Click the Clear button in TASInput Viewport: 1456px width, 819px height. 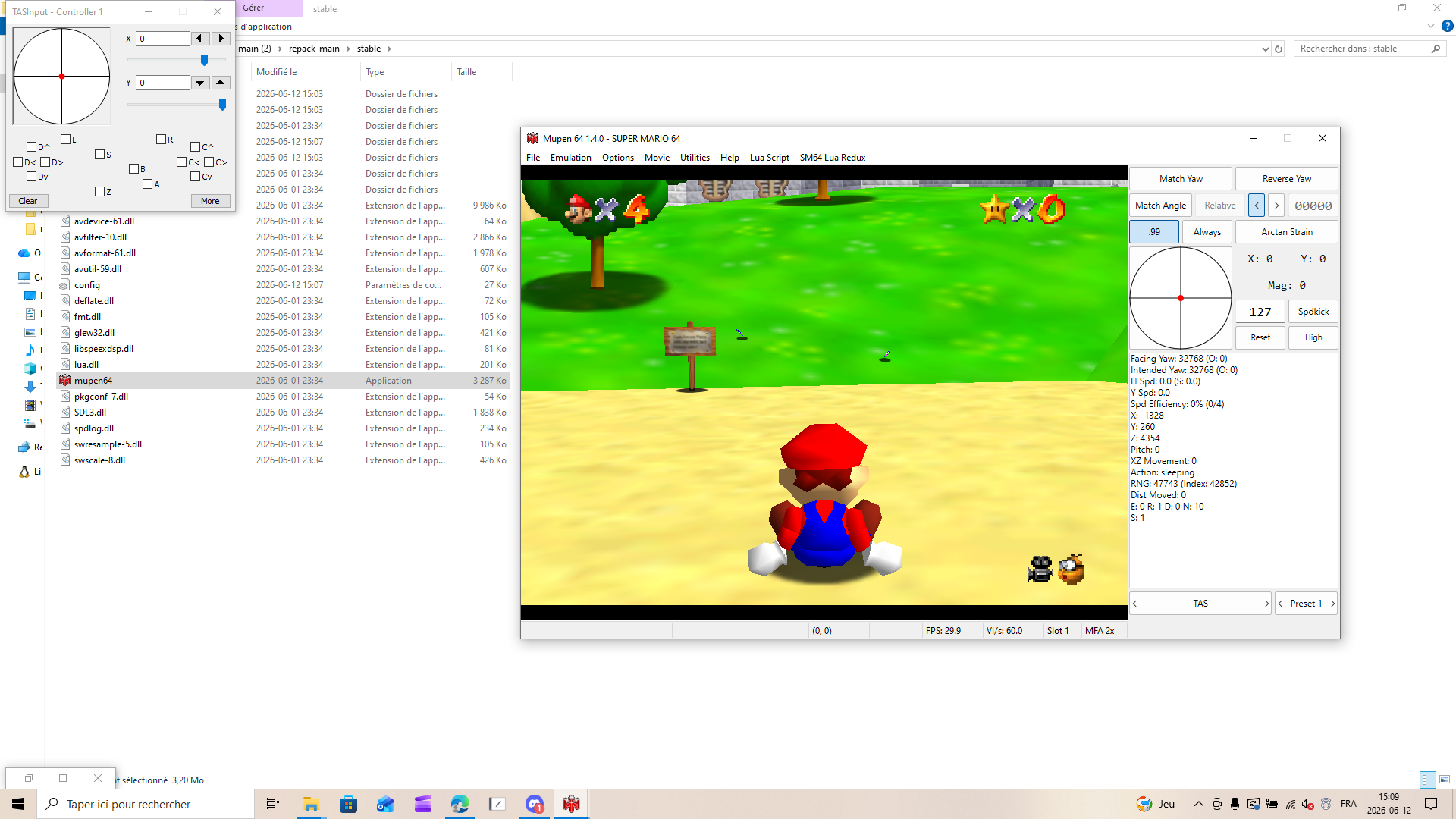point(28,201)
